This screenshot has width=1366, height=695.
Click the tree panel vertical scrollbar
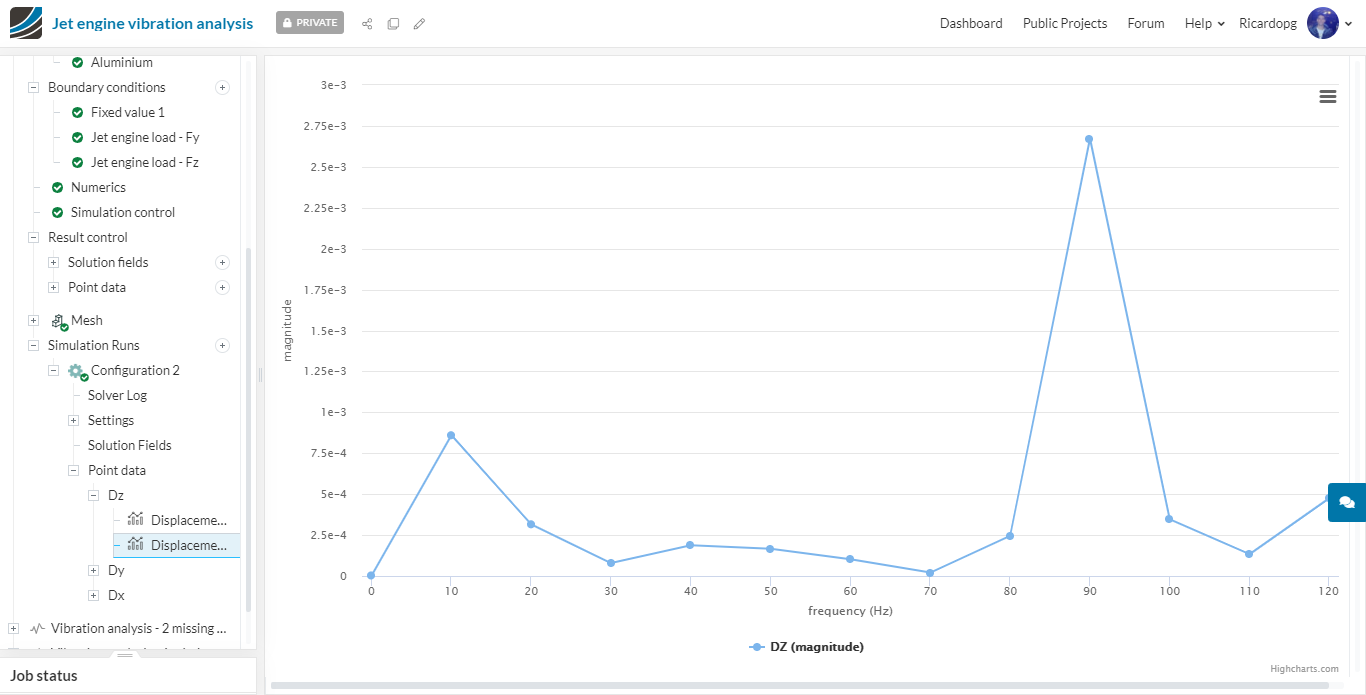[x=248, y=430]
